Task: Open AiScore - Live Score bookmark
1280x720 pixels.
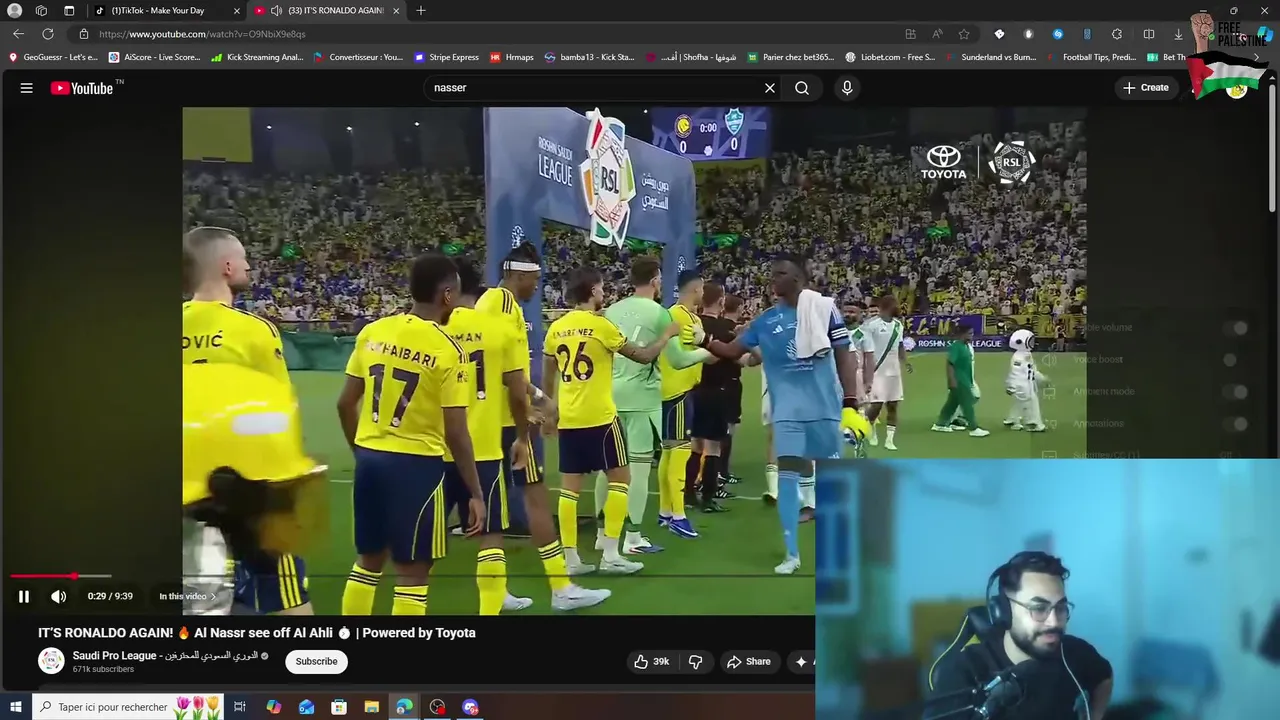Action: coord(155,57)
